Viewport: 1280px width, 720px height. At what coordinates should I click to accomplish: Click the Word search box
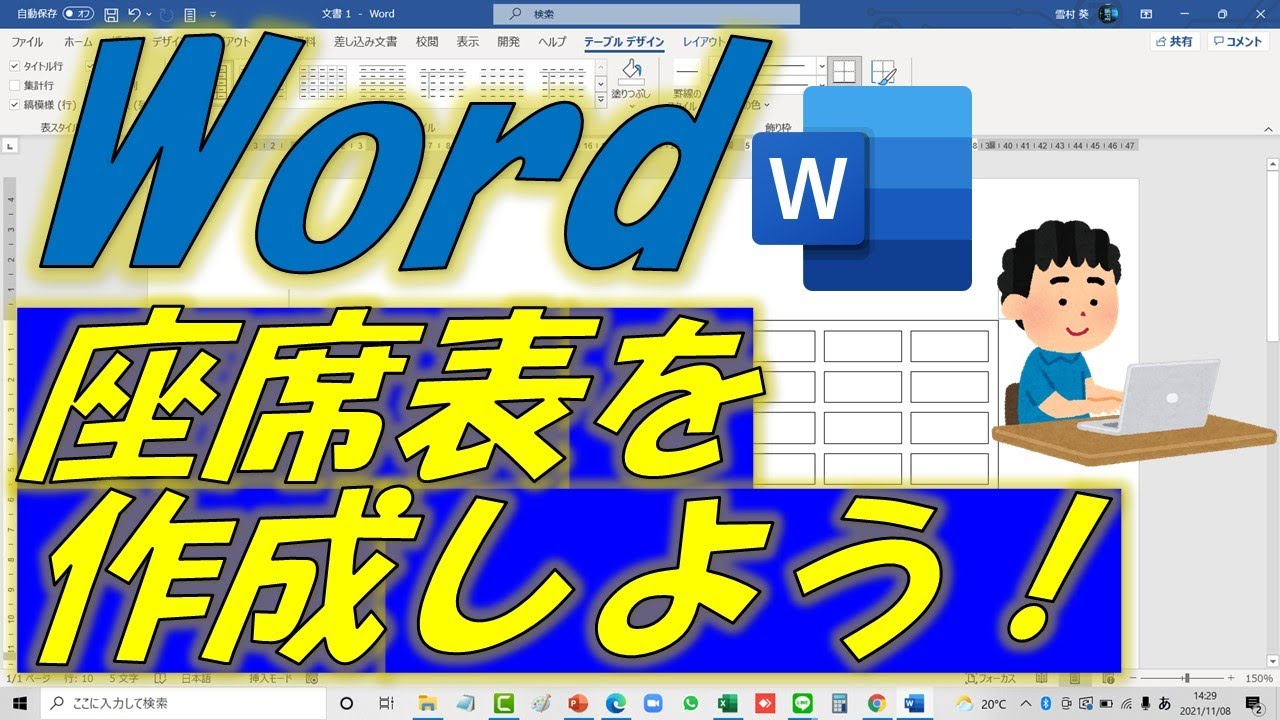click(x=647, y=14)
